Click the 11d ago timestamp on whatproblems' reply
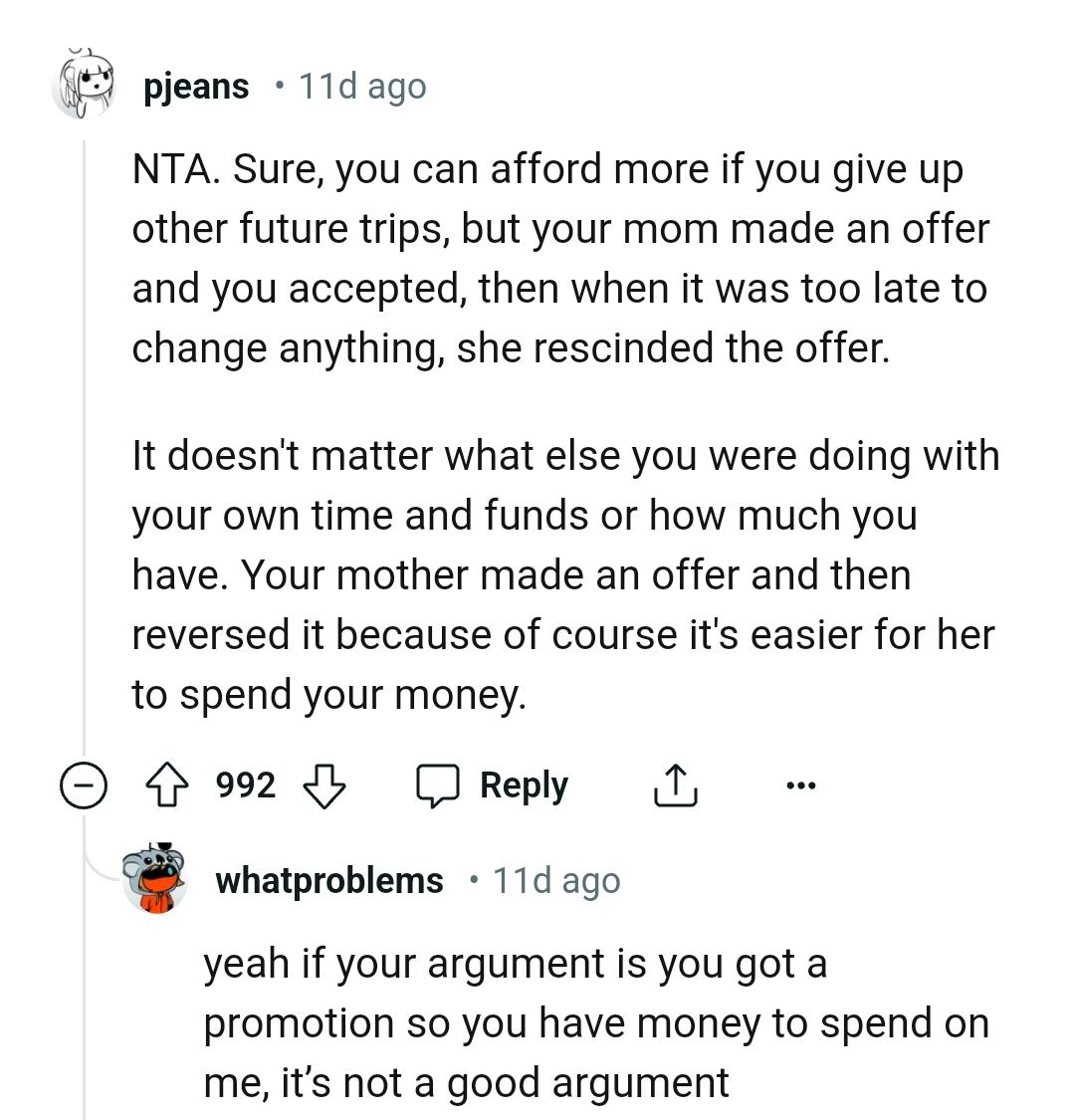Image resolution: width=1075 pixels, height=1120 pixels. pyautogui.click(x=555, y=880)
